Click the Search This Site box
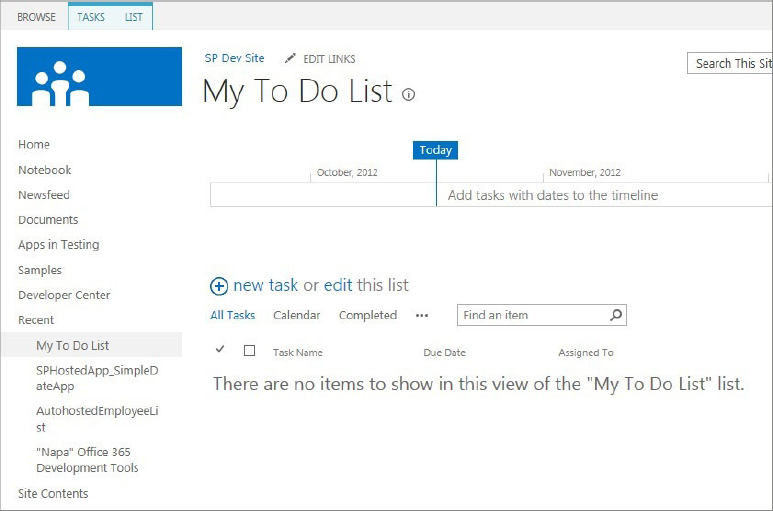Image resolution: width=773 pixels, height=511 pixels. point(730,64)
